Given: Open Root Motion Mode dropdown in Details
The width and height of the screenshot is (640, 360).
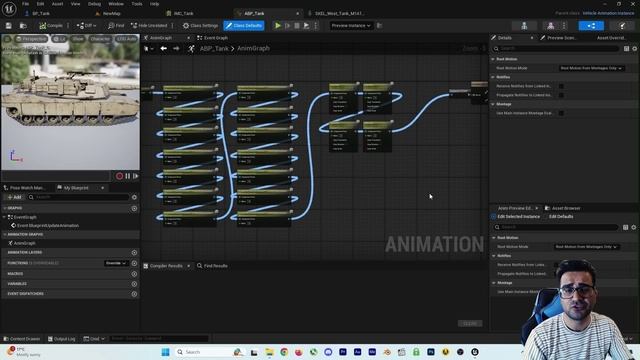Looking at the screenshot, I should [x=591, y=68].
